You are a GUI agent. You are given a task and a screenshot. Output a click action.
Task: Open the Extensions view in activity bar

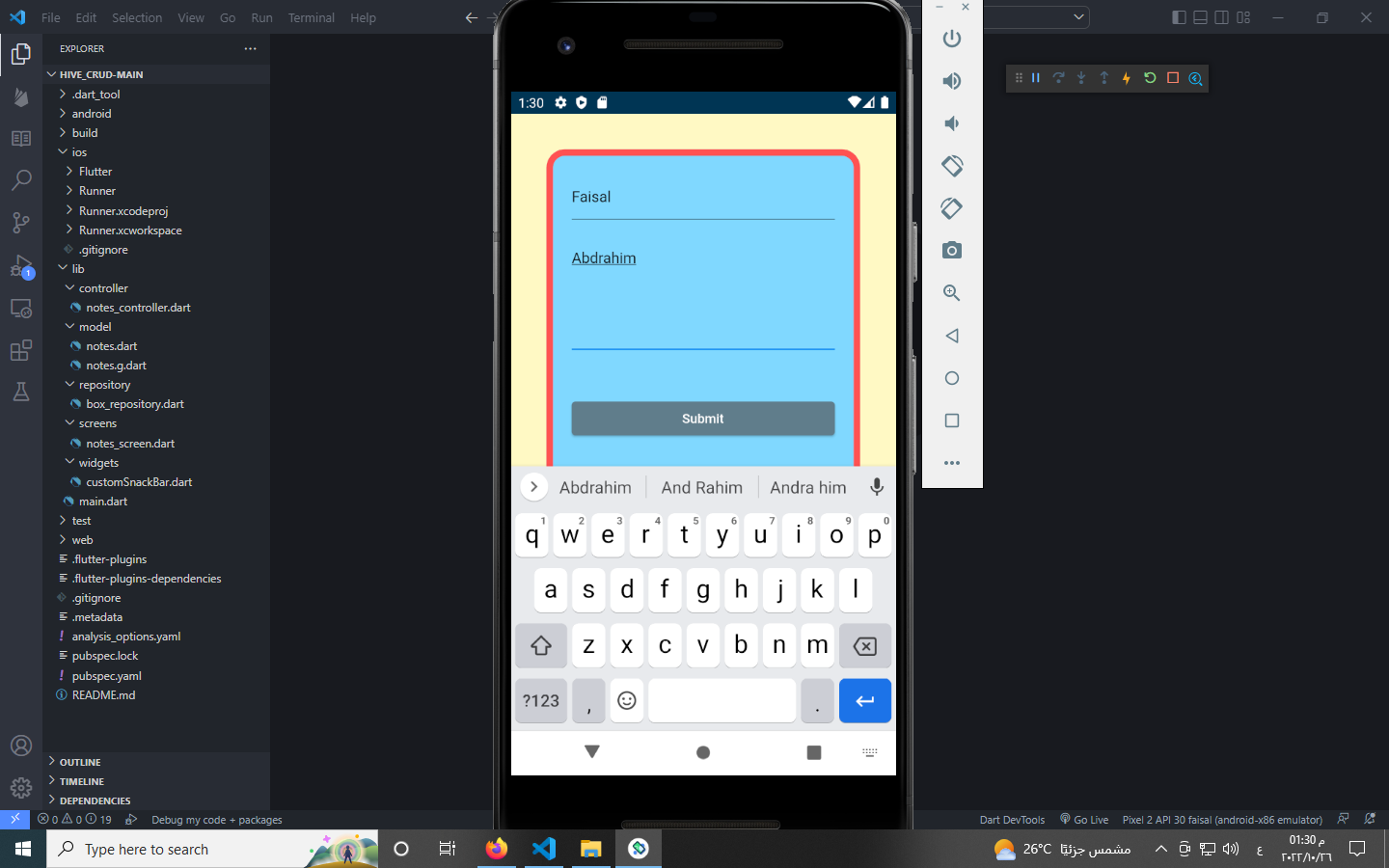pyautogui.click(x=21, y=350)
